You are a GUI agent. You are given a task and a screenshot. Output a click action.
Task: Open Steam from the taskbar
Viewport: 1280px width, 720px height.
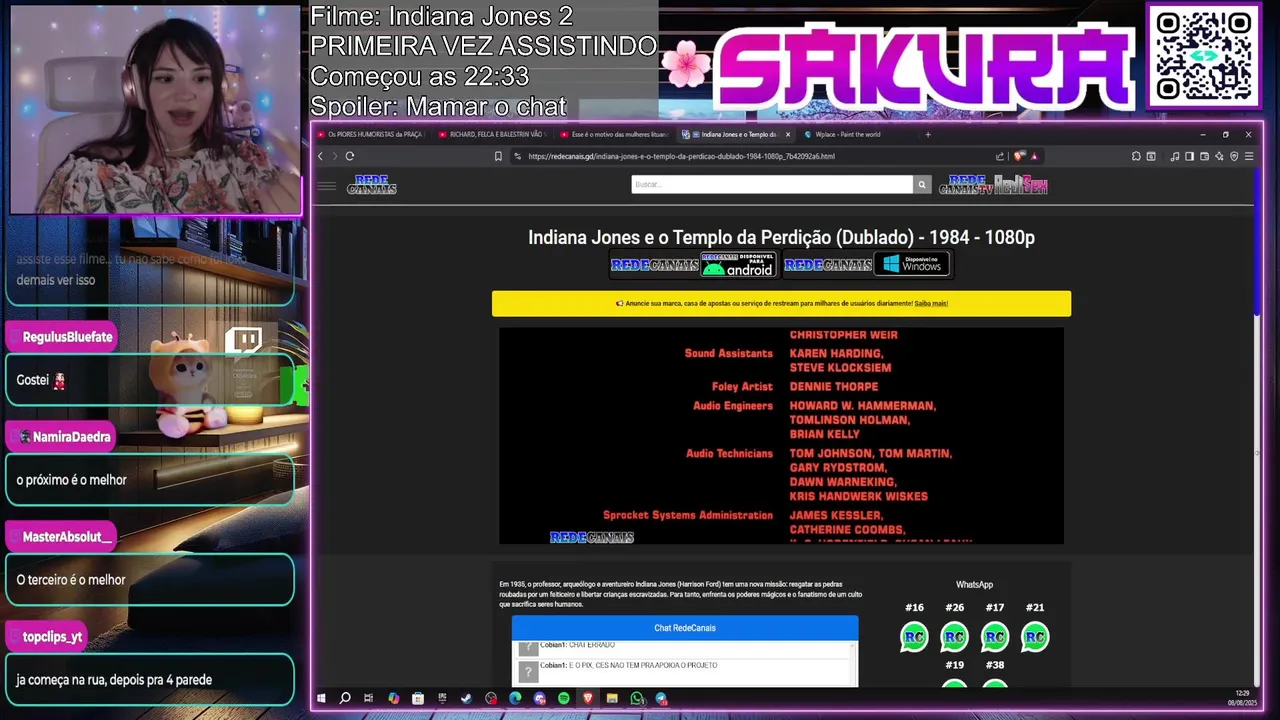coord(466,698)
